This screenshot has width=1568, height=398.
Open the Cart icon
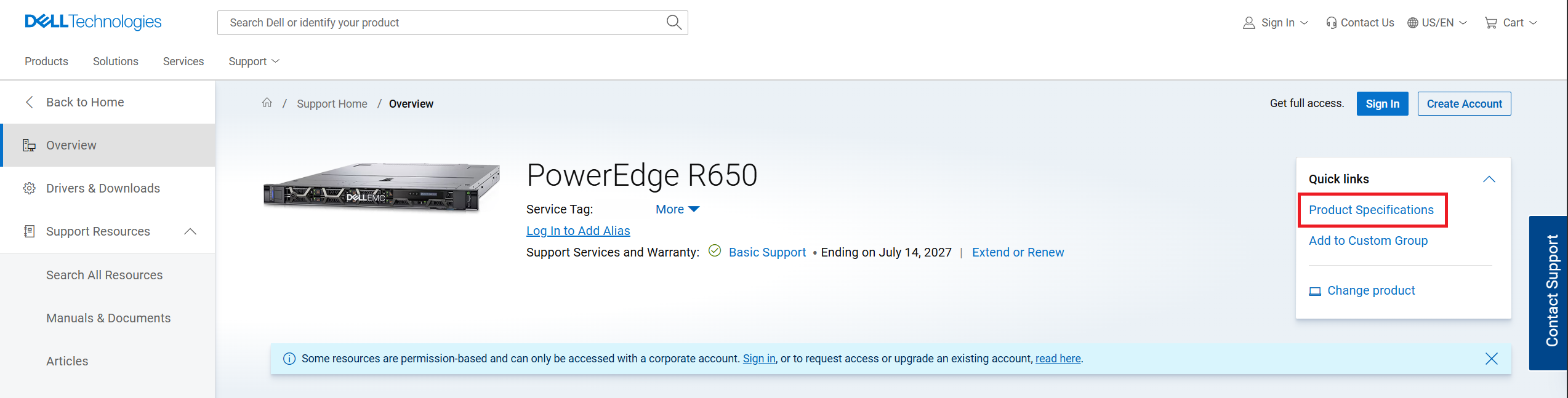[x=1490, y=23]
